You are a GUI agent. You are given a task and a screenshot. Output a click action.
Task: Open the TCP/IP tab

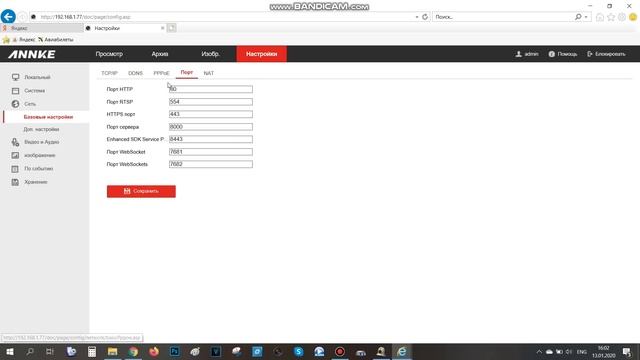(x=109, y=73)
